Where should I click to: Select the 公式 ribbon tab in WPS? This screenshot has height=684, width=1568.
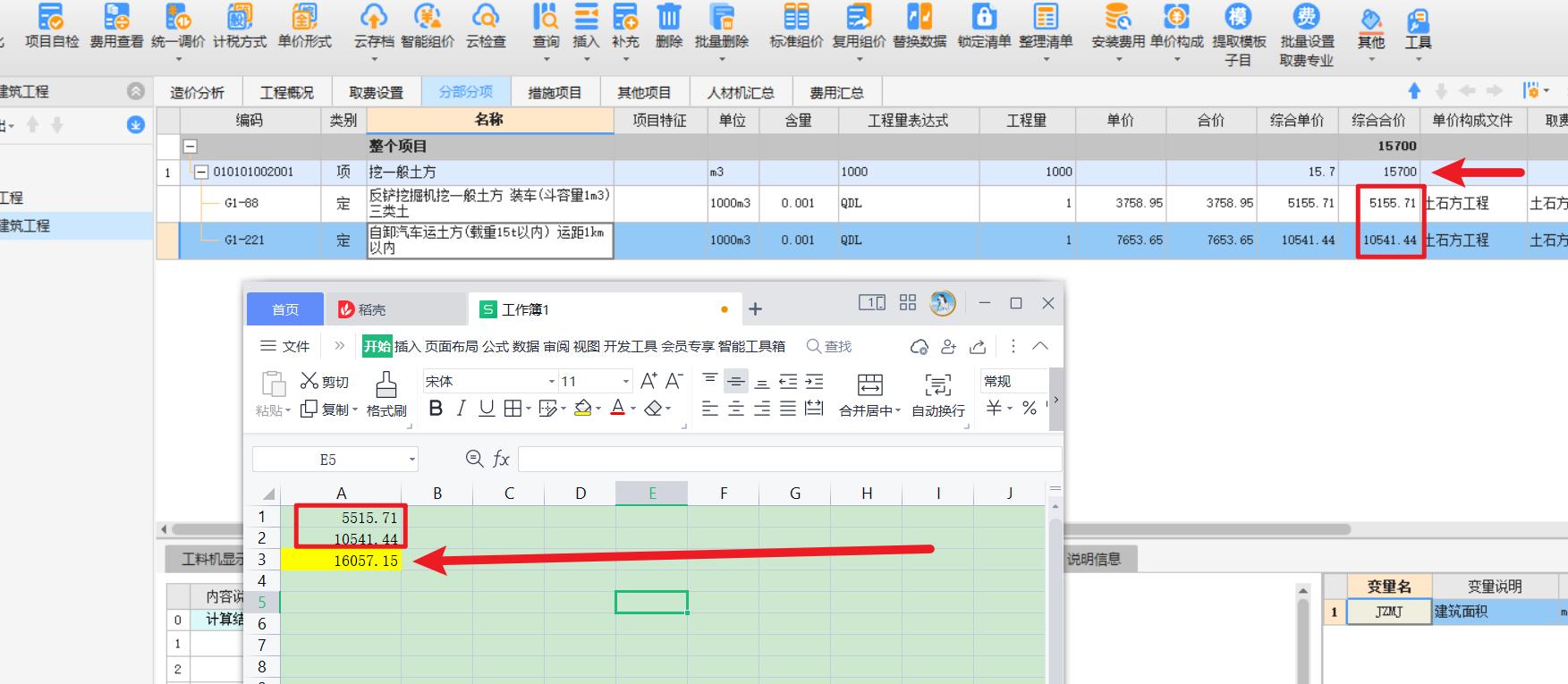pos(496,346)
